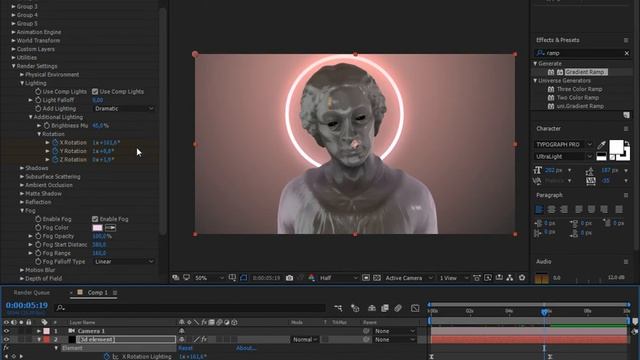Click the Fog Opacity stopwatch icon
This screenshot has width=640, height=360.
tap(38, 236)
